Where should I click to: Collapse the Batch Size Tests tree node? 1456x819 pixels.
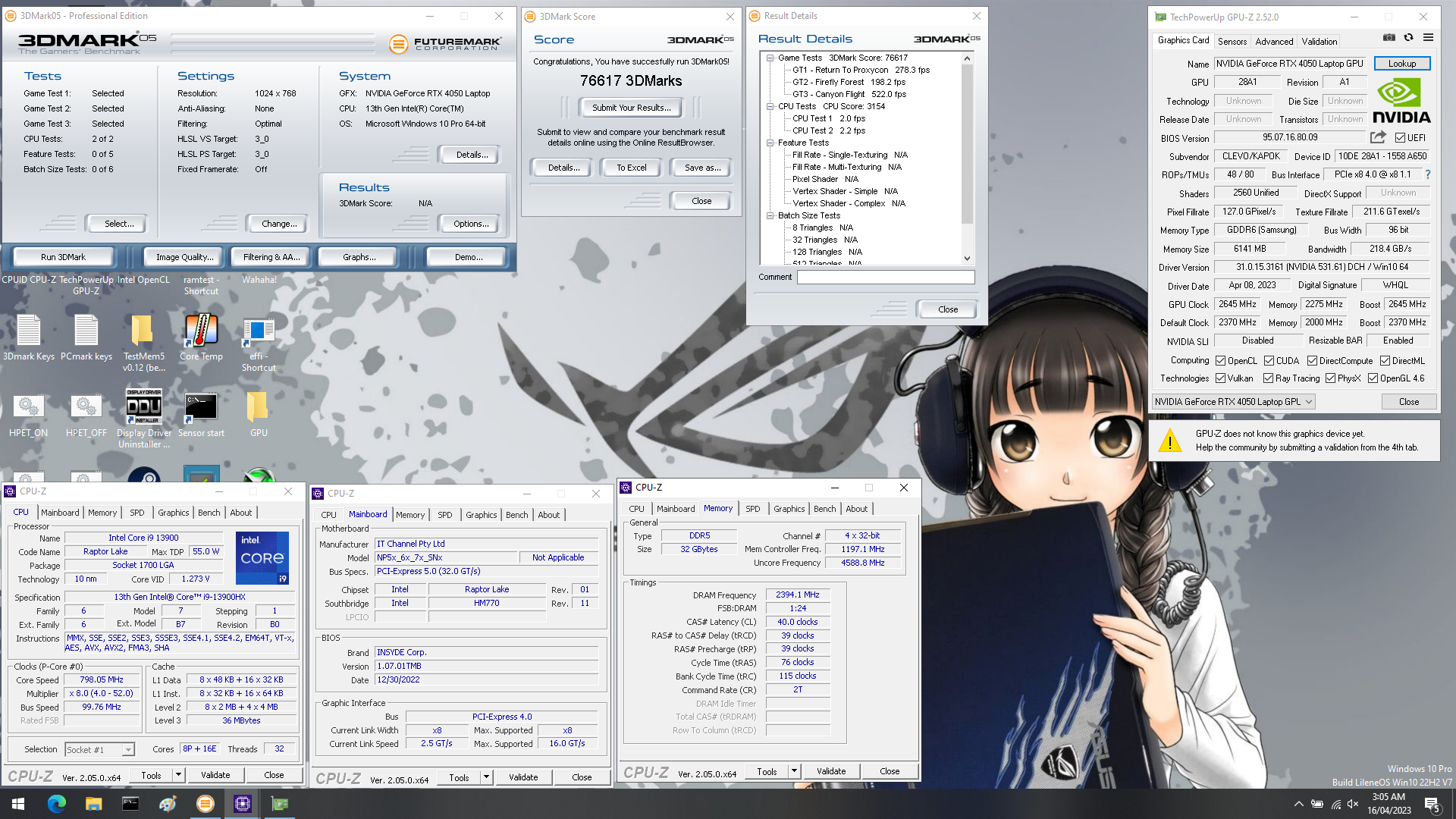point(770,215)
